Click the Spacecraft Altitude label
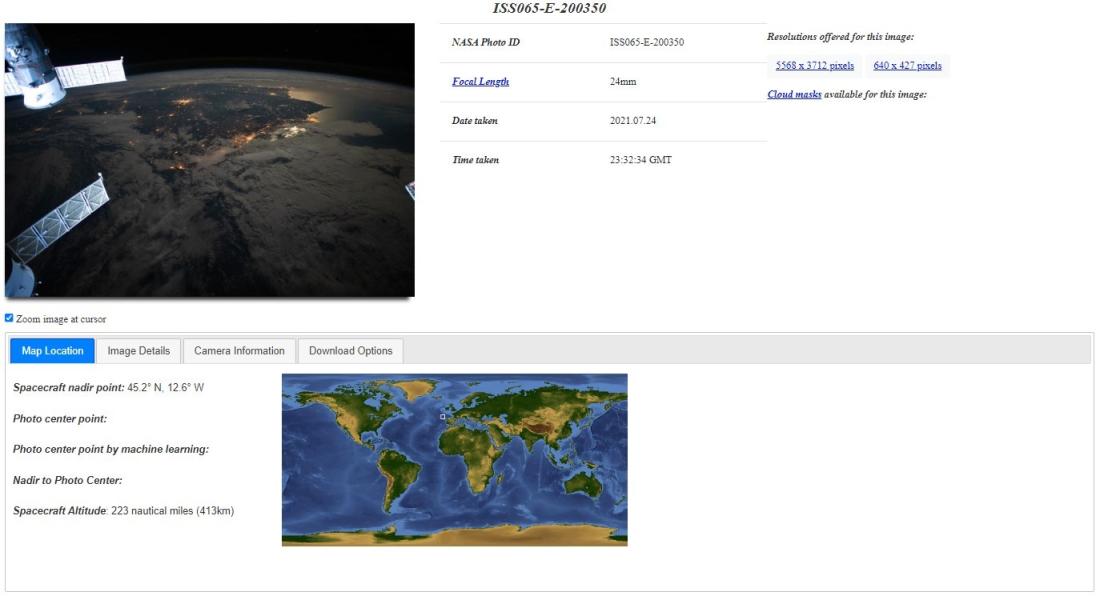1100x596 pixels. [x=59, y=510]
